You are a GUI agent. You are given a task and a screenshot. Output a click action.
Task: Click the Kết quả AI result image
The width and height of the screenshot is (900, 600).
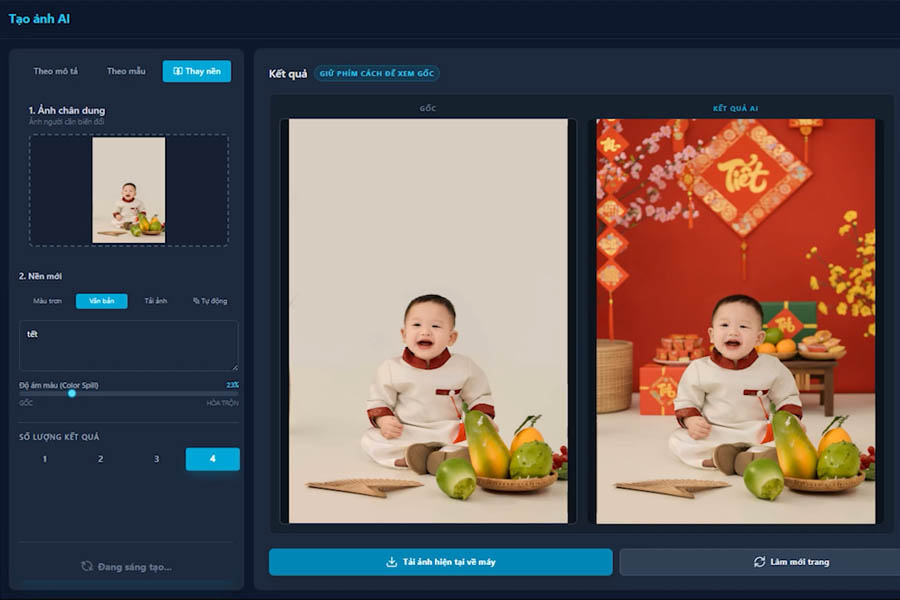[x=735, y=320]
